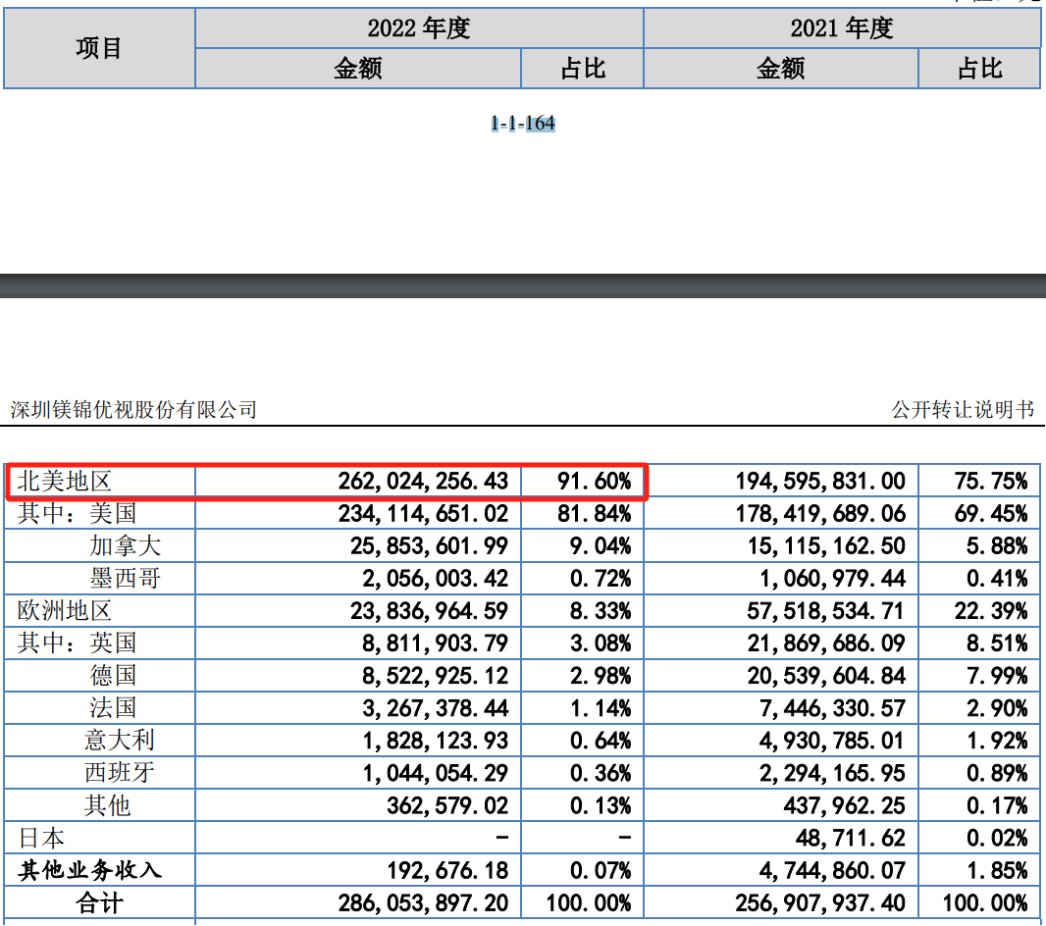Click 占比 header under 2021 年度
The height and width of the screenshot is (926, 1046).
pyautogui.click(x=979, y=68)
